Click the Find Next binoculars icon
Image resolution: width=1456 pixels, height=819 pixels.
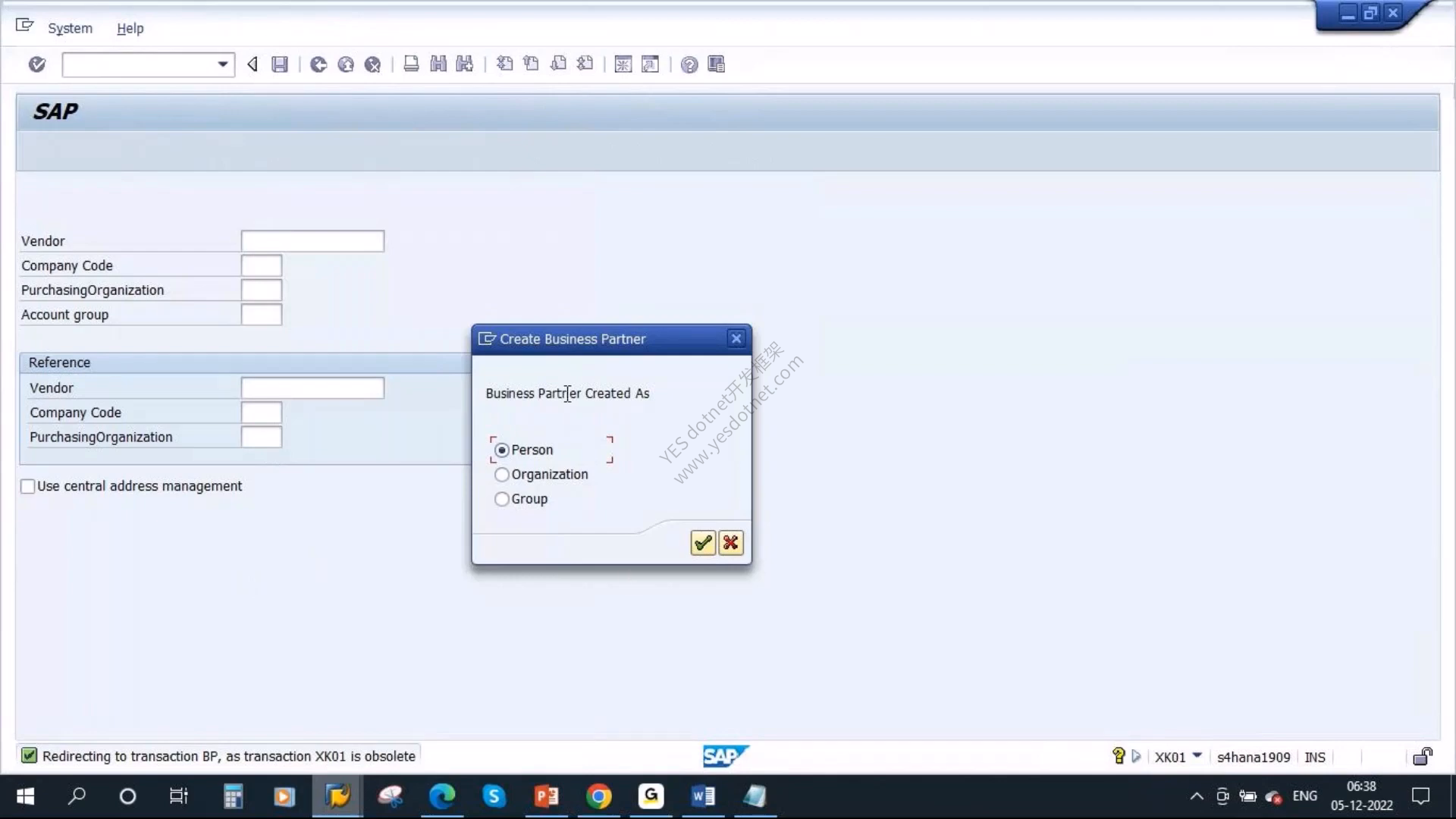(x=465, y=64)
